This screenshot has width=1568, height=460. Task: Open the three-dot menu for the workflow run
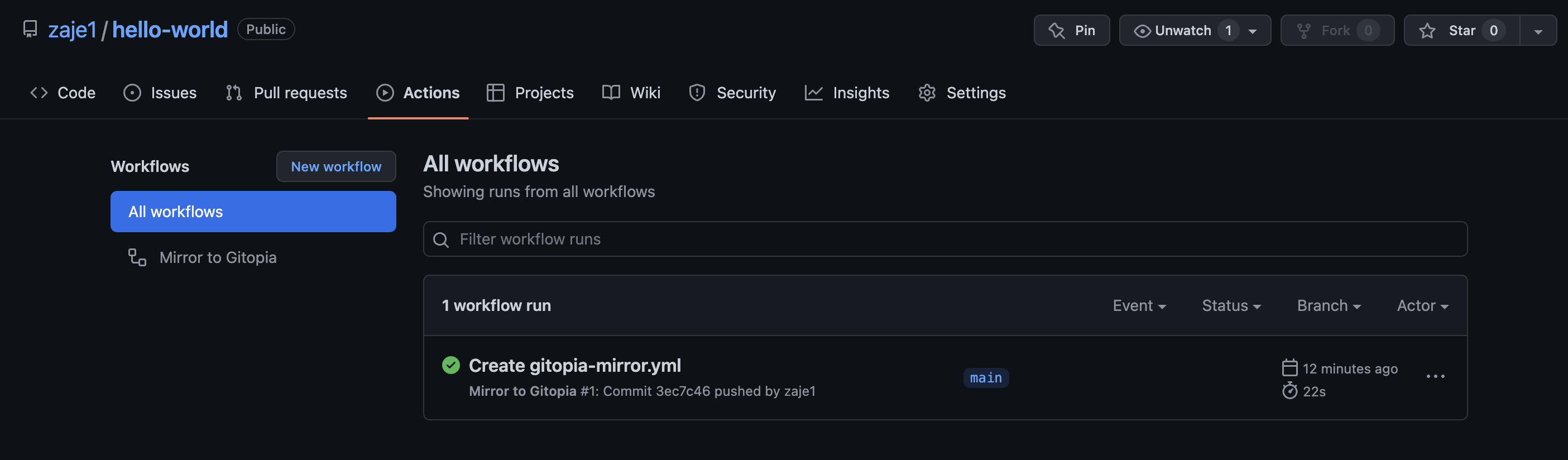(x=1435, y=377)
